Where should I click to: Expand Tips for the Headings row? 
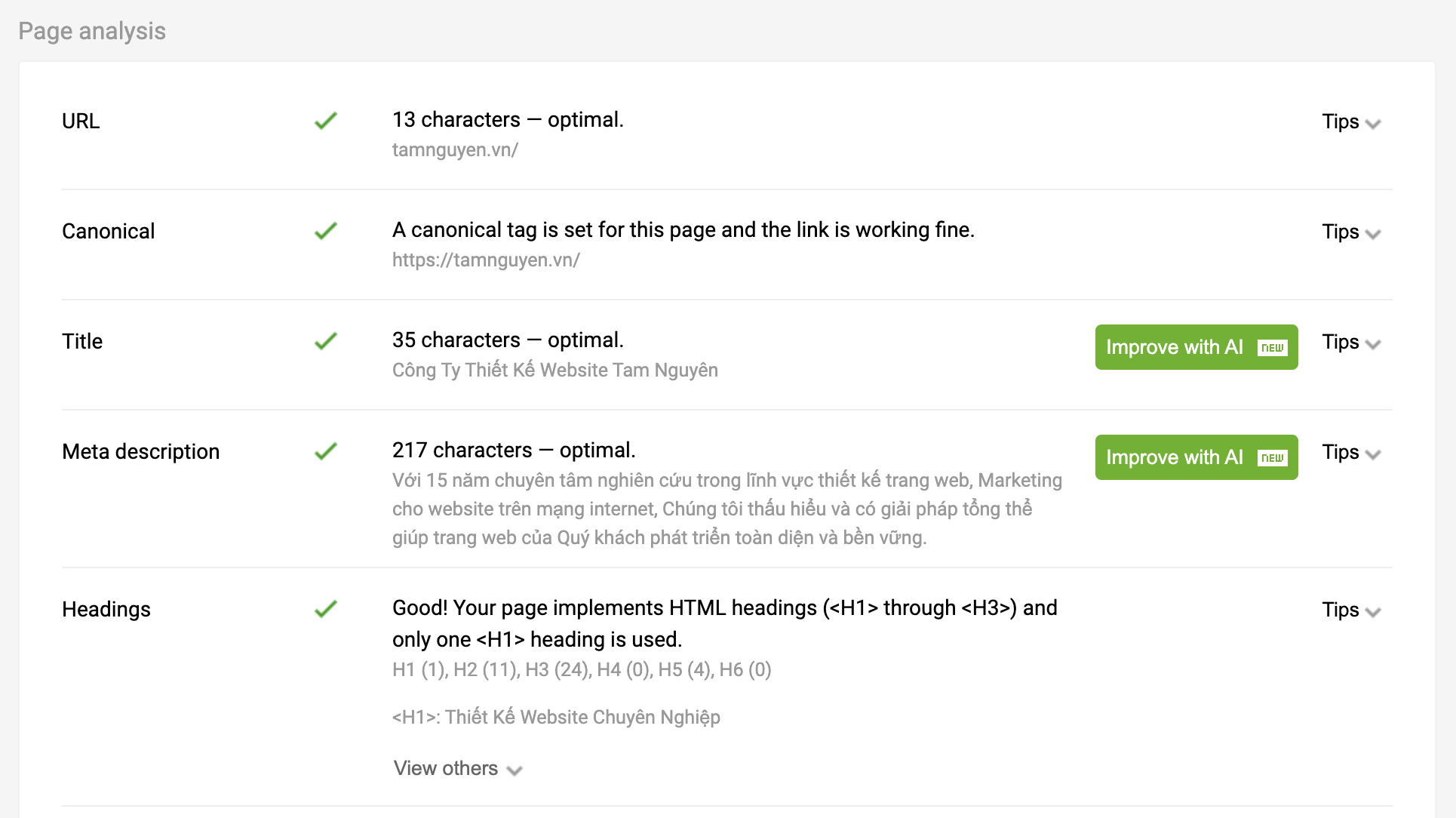point(1350,610)
